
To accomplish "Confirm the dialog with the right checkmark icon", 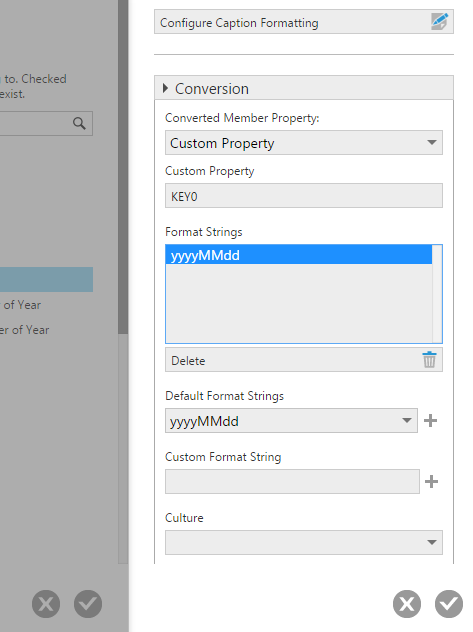I will tap(449, 604).
